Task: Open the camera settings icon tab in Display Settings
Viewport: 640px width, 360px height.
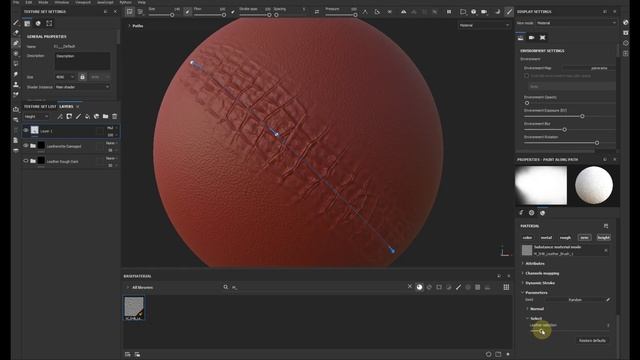Action: tap(531, 38)
